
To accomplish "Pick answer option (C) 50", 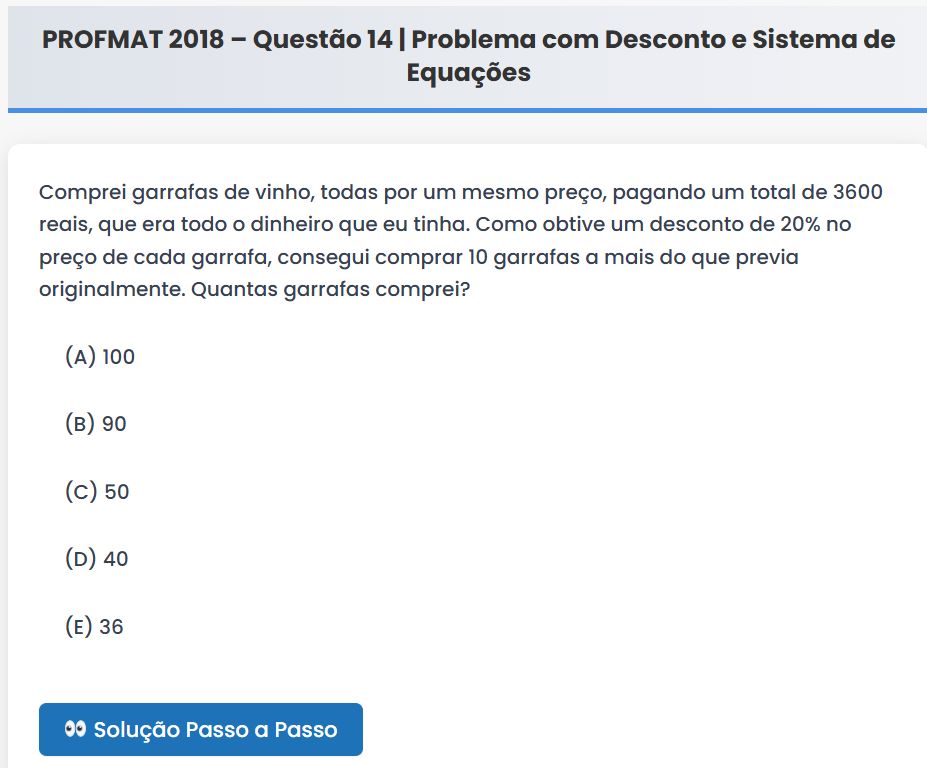I will pyautogui.click(x=97, y=492).
